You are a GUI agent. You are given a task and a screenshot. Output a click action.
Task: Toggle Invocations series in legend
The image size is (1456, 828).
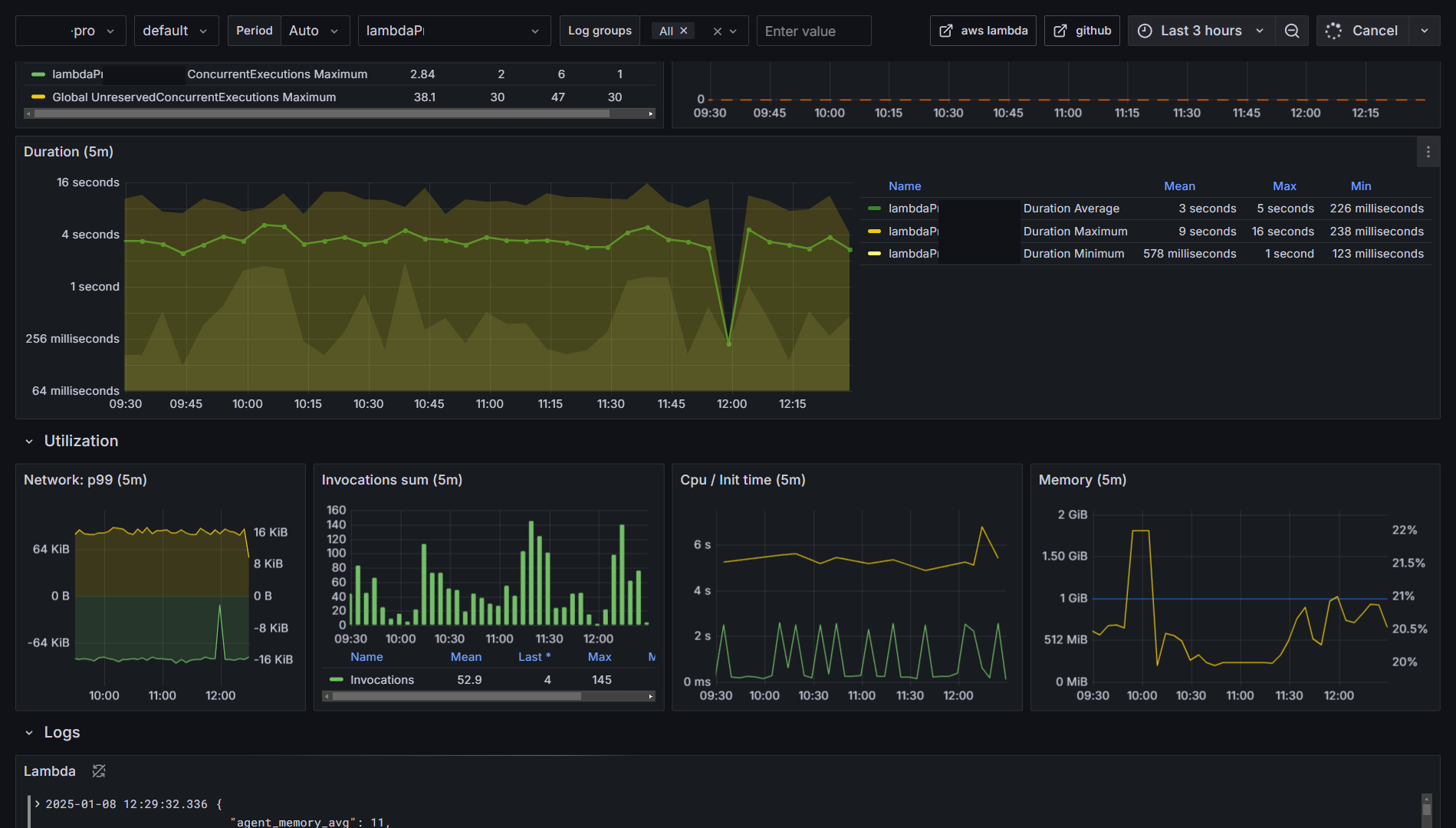pyautogui.click(x=381, y=680)
